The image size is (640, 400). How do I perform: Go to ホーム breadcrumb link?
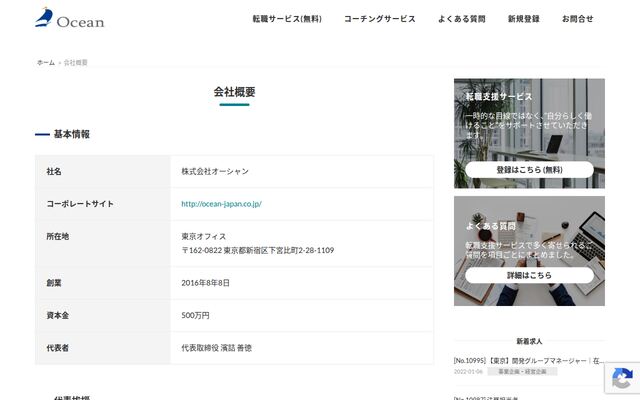point(46,62)
